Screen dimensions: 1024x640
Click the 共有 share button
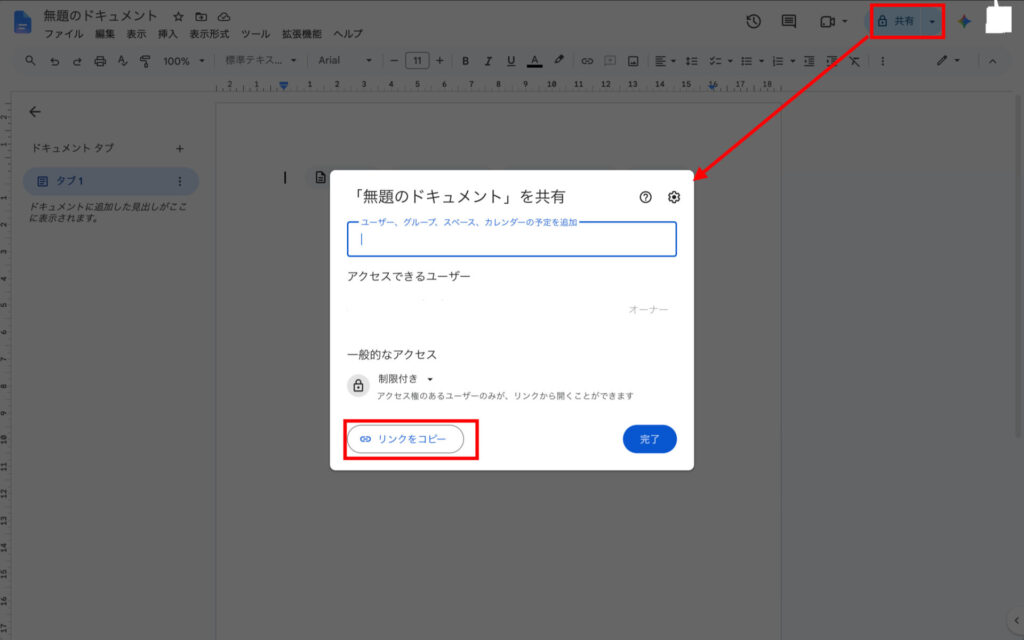(x=896, y=21)
